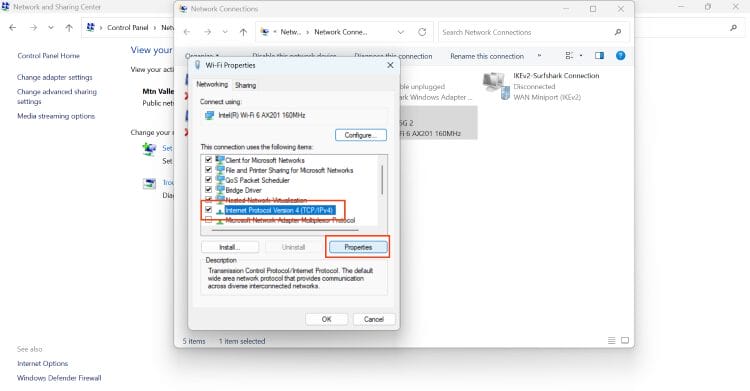The width and height of the screenshot is (750, 391).
Task: Click the items list vertical scrollbar
Action: (382, 180)
